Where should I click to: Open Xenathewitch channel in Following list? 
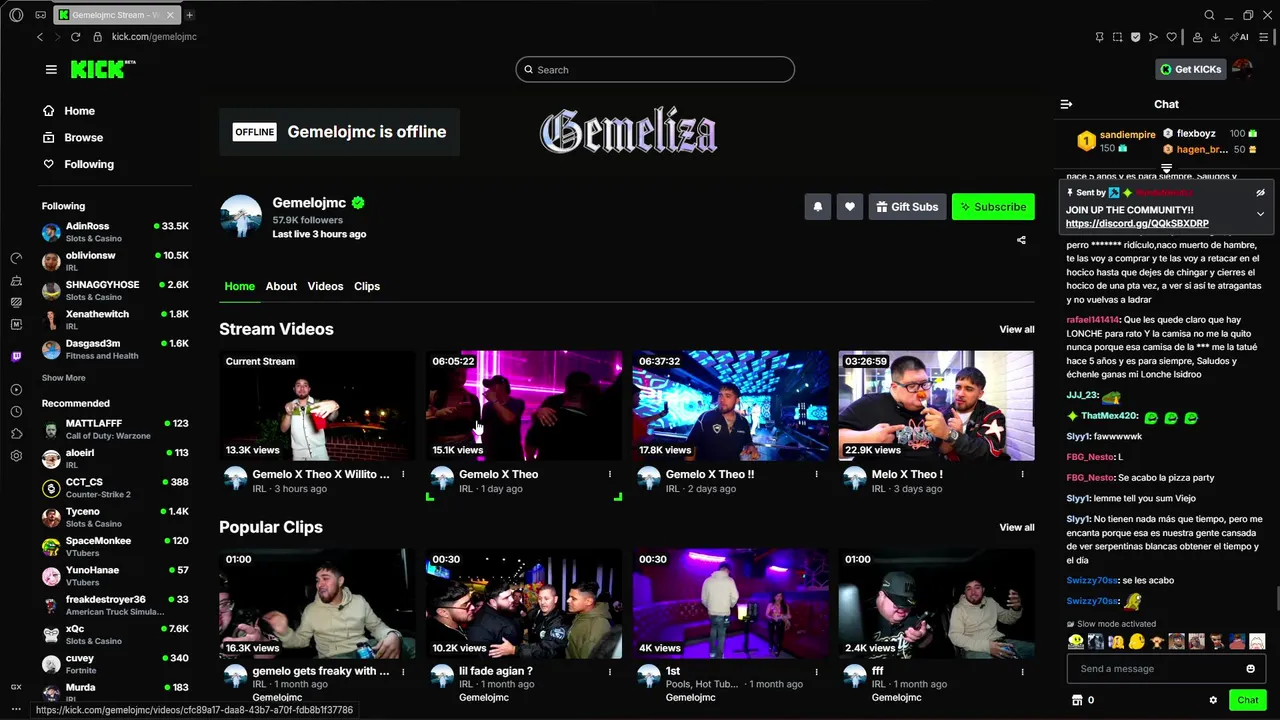point(115,320)
